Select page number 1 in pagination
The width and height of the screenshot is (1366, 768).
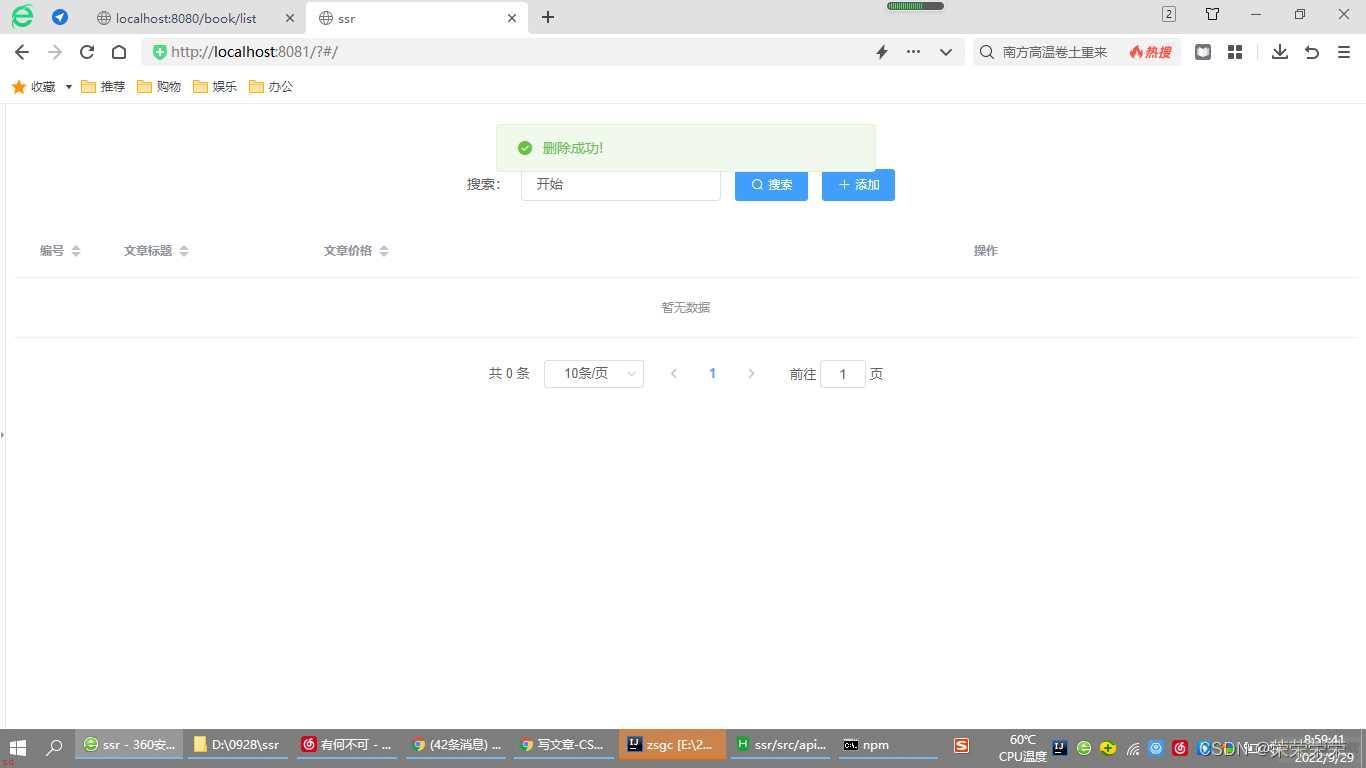[713, 374]
